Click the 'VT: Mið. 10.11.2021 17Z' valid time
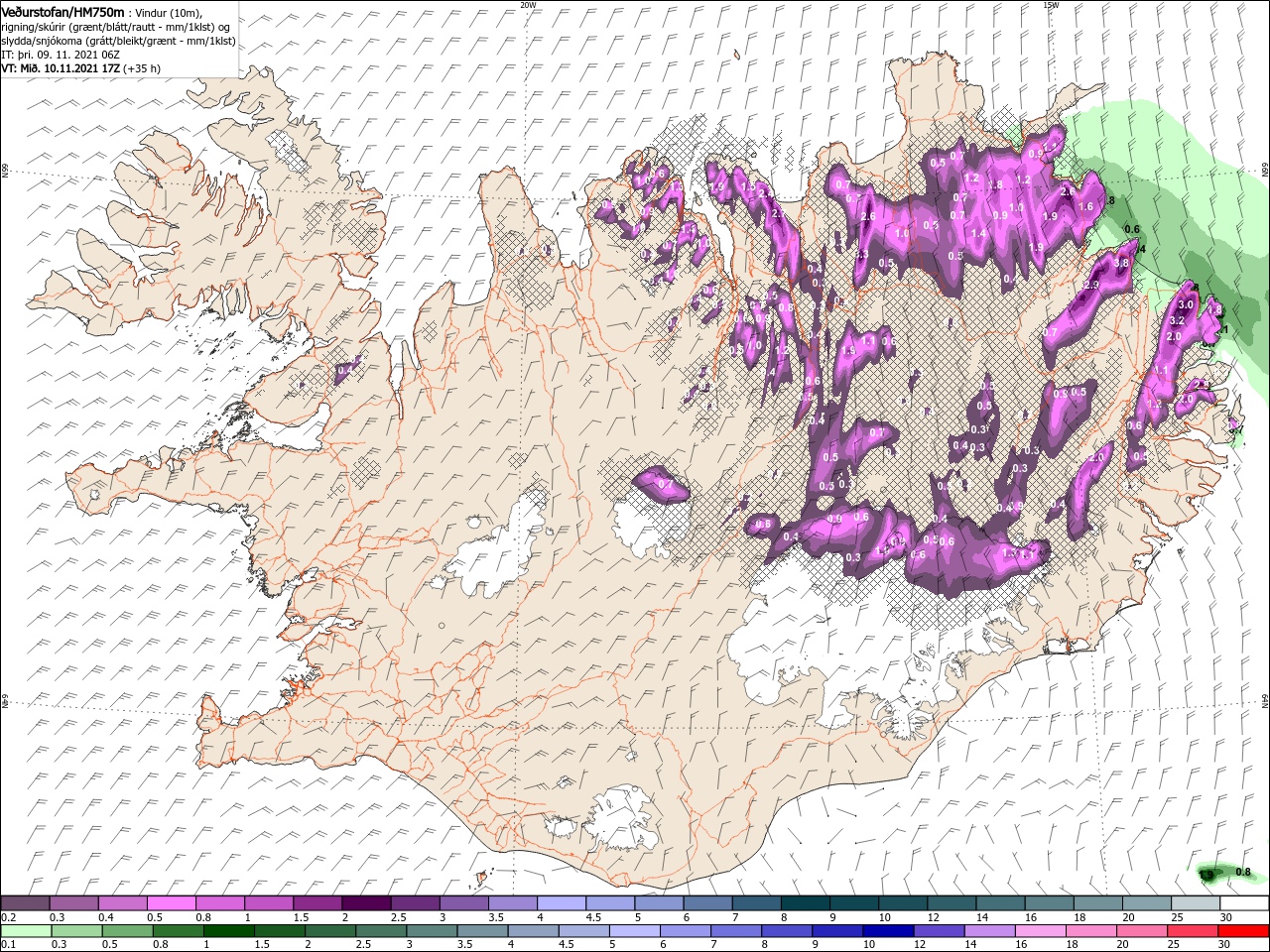The height and width of the screenshot is (952, 1270). pyautogui.click(x=60, y=68)
